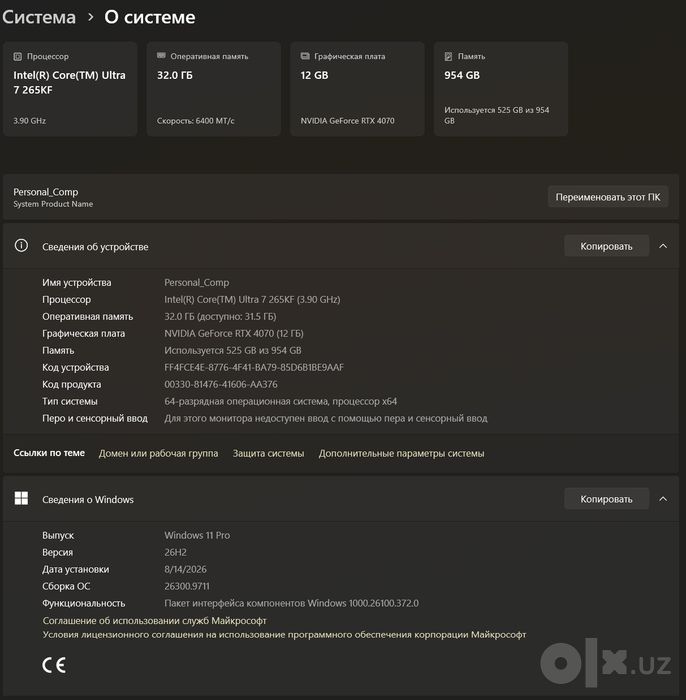
Task: Click the Windows logo beside Сведения о Windows
Action: point(21,498)
